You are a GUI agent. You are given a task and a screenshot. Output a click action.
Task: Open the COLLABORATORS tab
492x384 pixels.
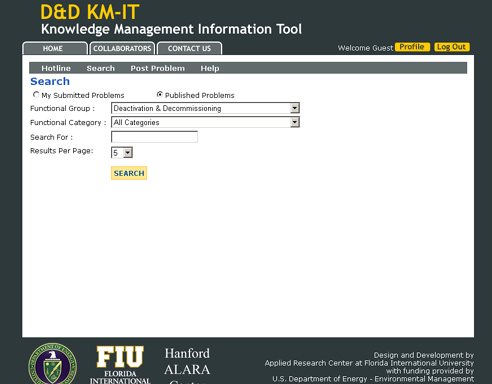click(122, 48)
